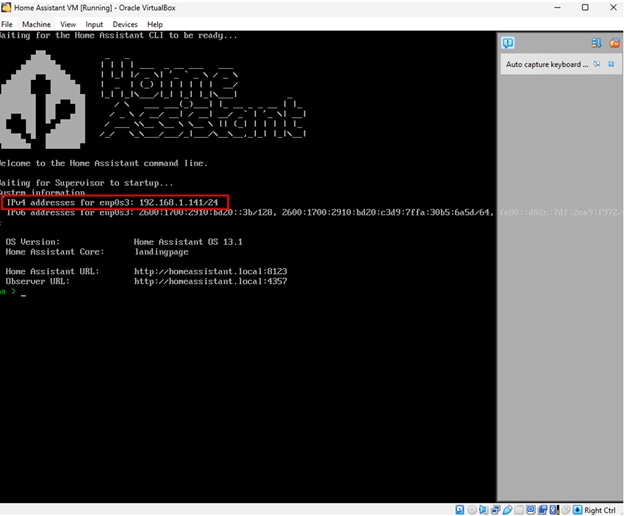Open the Help menu
The height and width of the screenshot is (516, 624).
155,24
